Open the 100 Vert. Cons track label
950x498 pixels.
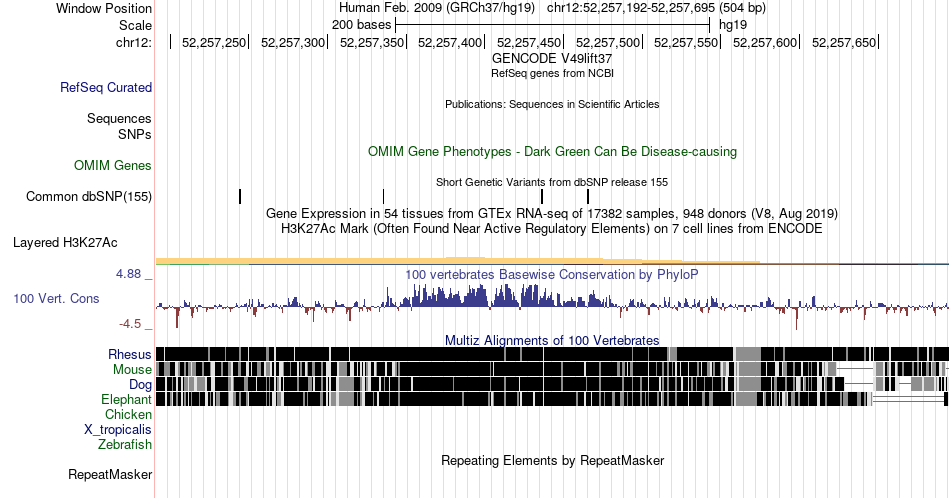[x=56, y=298]
